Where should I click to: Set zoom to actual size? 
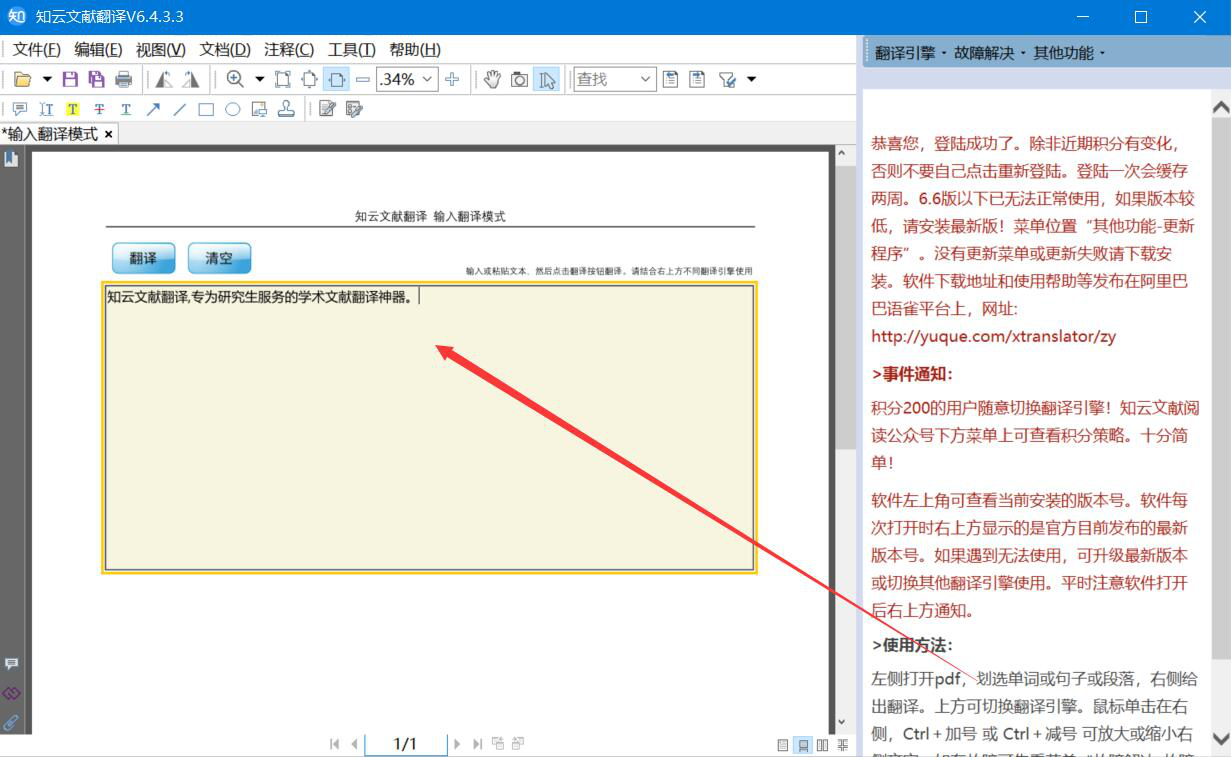tap(283, 80)
